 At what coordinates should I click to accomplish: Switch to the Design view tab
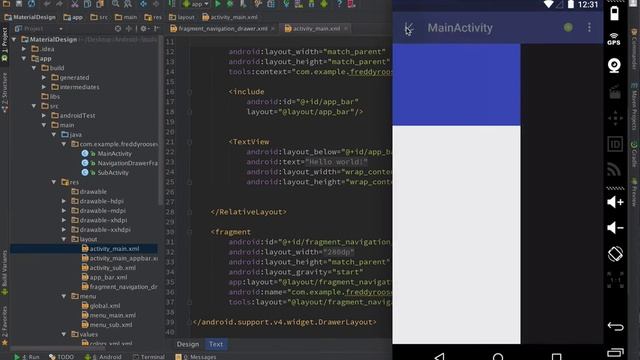pos(188,344)
